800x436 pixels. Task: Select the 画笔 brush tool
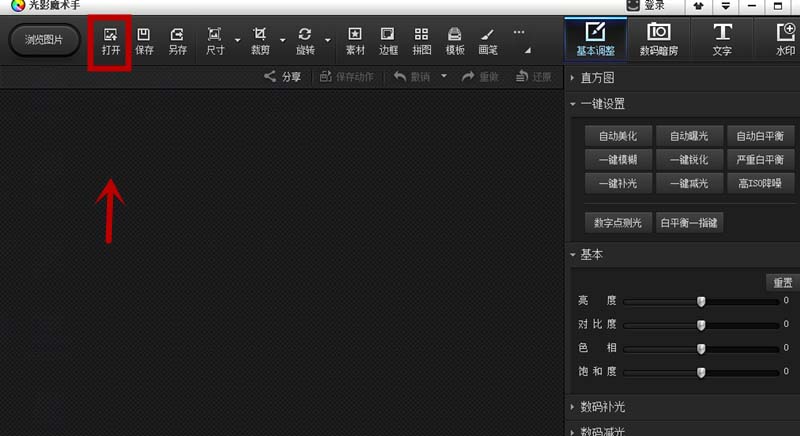pos(488,42)
